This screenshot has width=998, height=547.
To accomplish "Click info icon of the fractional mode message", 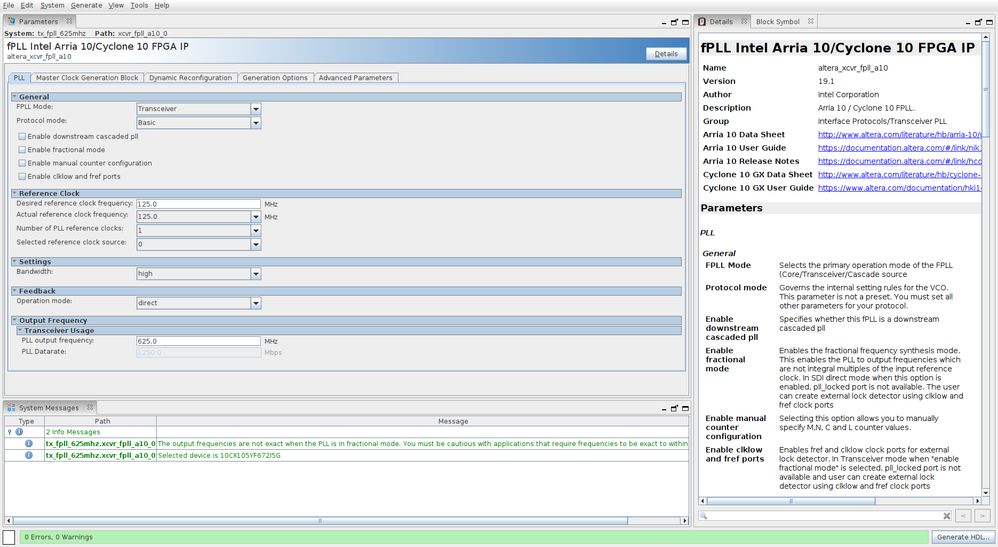I will (29, 443).
